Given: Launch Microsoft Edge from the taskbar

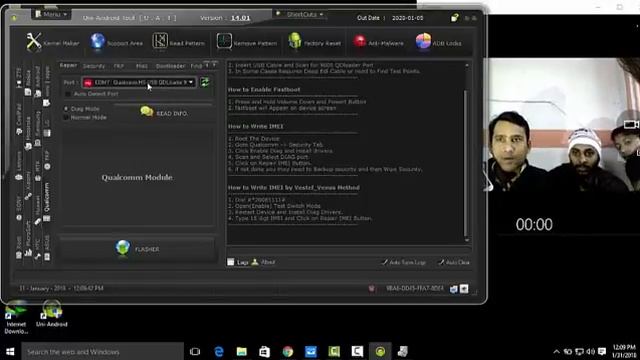Looking at the screenshot, I should click(219, 351).
